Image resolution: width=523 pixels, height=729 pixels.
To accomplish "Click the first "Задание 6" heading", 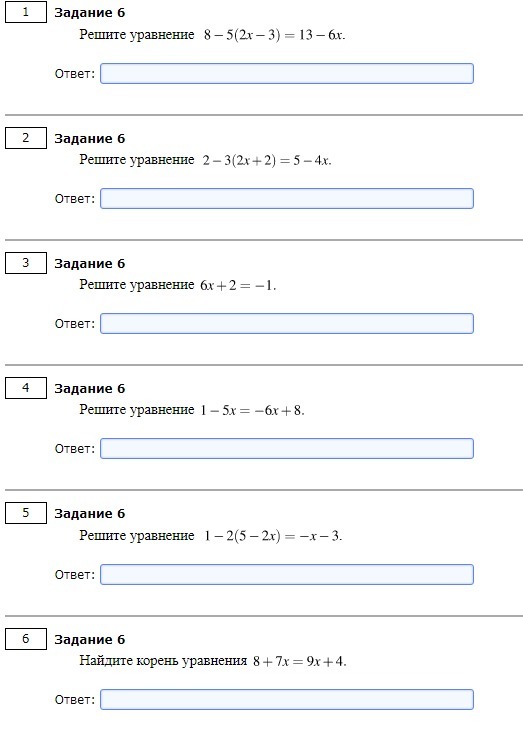I will pos(90,13).
